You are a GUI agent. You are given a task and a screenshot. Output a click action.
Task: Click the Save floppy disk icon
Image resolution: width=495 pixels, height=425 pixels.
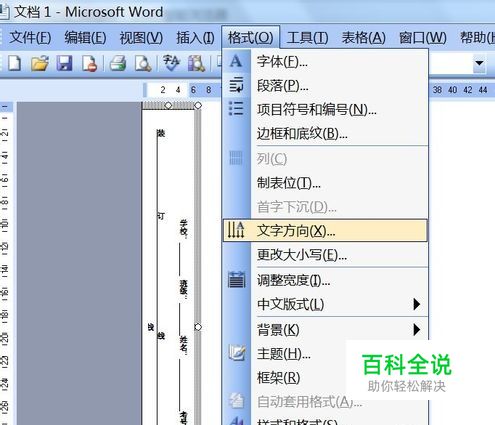click(x=64, y=63)
